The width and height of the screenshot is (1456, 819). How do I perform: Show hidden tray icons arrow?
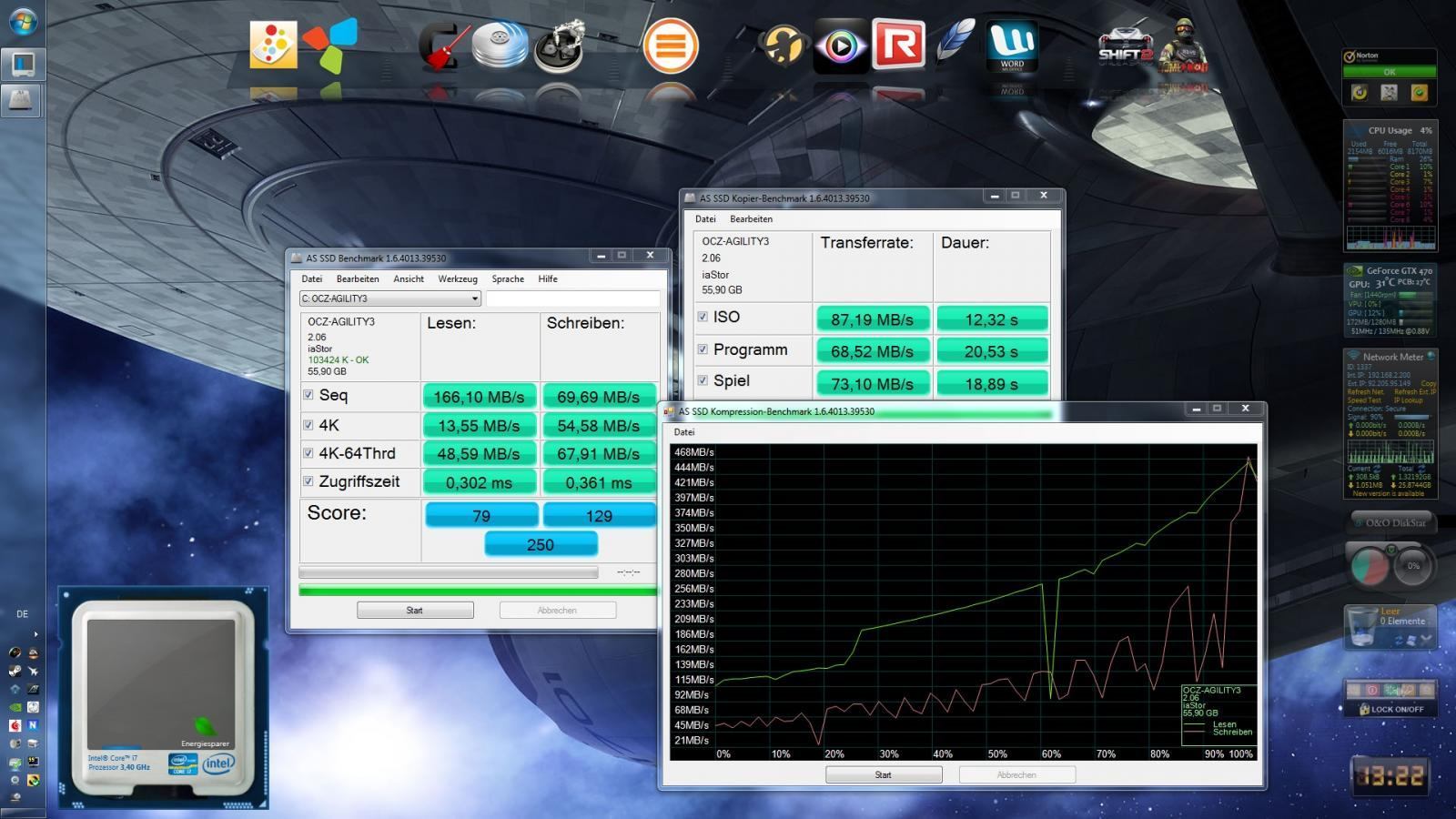click(x=35, y=634)
